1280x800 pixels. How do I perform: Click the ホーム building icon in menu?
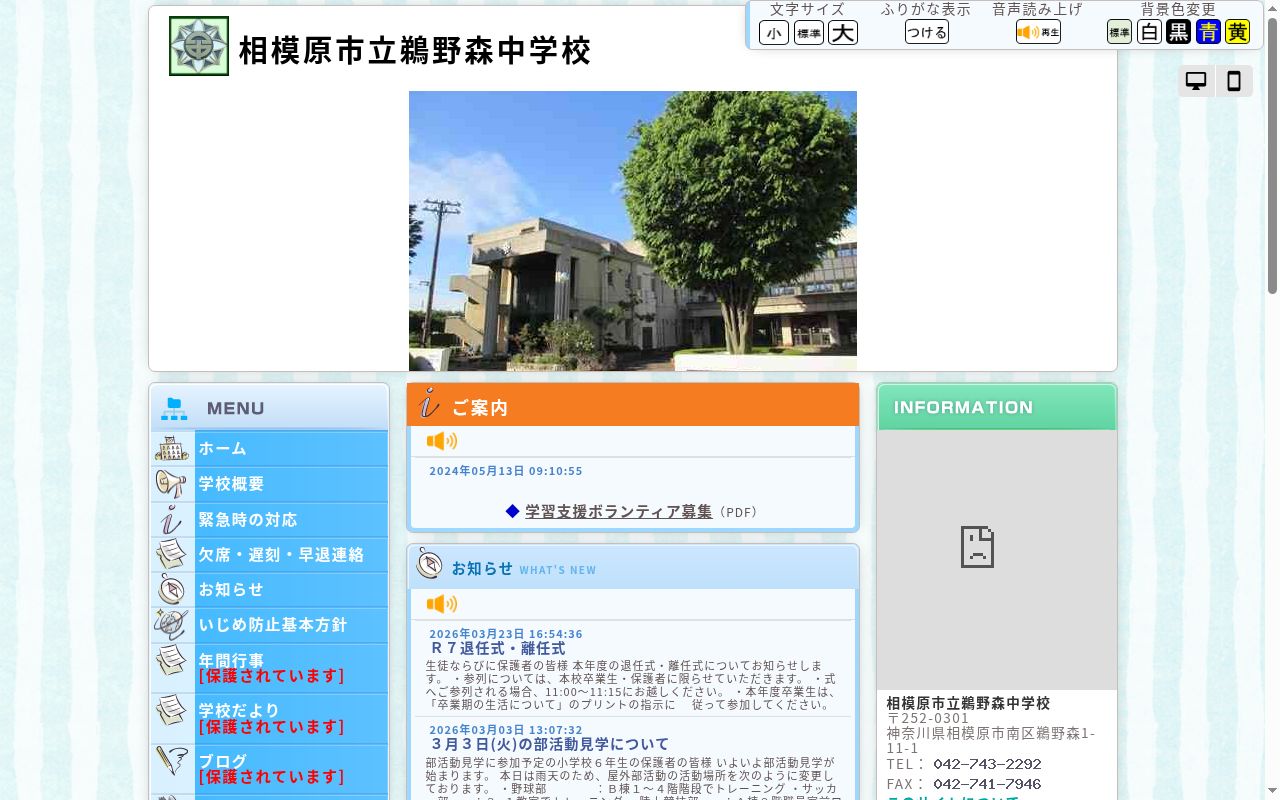172,448
